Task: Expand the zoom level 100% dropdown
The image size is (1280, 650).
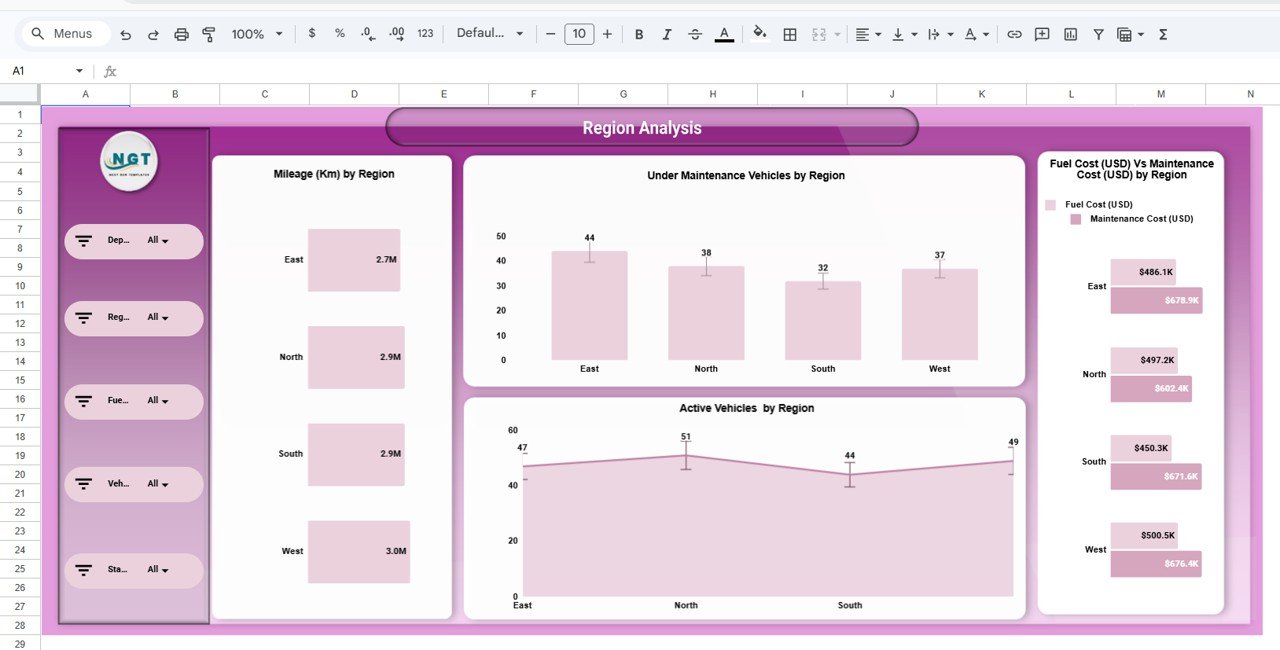Action: click(255, 33)
